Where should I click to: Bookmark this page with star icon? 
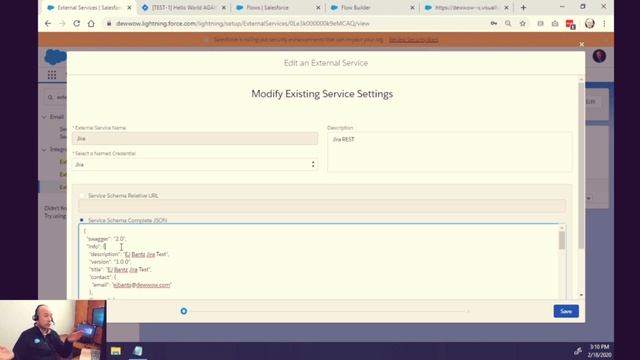coord(522,24)
